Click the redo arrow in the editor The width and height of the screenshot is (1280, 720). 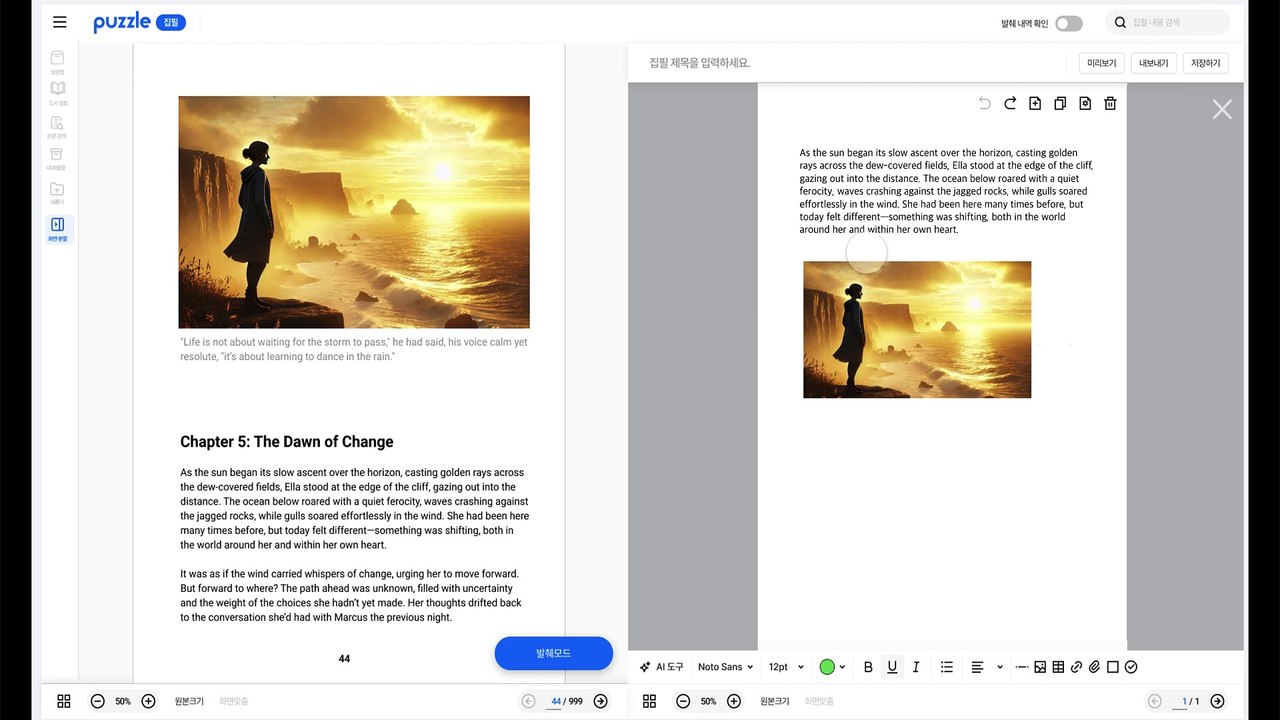1010,103
